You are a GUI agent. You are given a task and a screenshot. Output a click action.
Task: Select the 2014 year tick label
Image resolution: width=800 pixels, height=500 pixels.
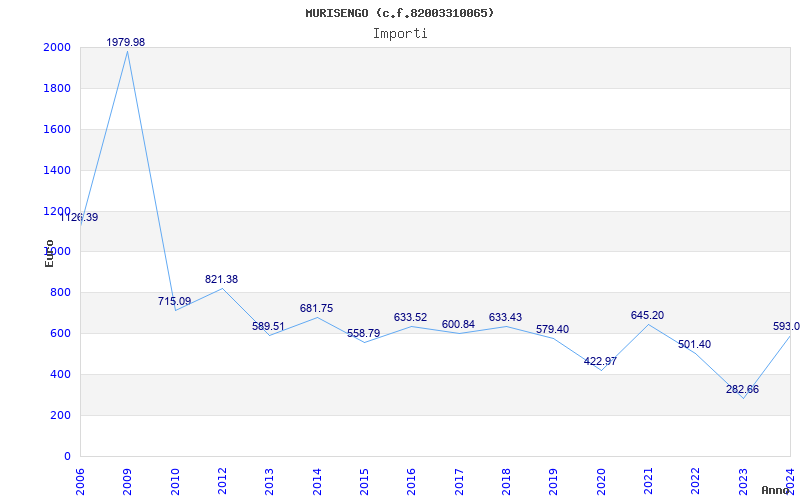tap(317, 481)
